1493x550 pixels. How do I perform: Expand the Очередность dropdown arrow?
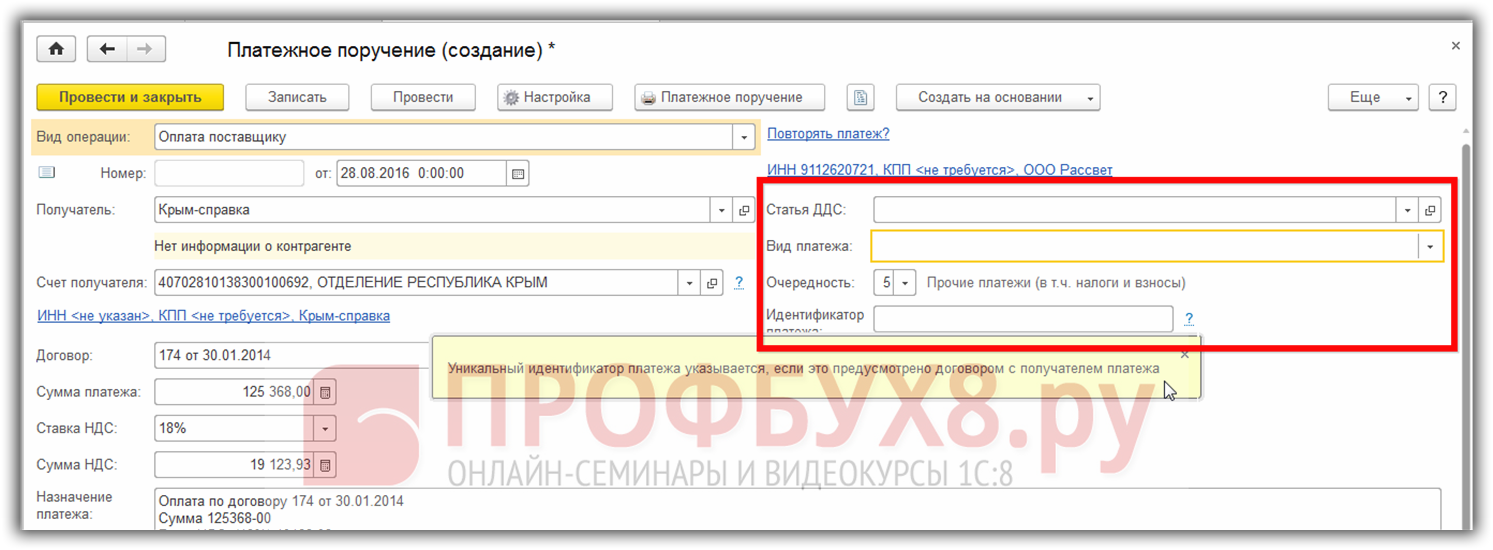905,283
